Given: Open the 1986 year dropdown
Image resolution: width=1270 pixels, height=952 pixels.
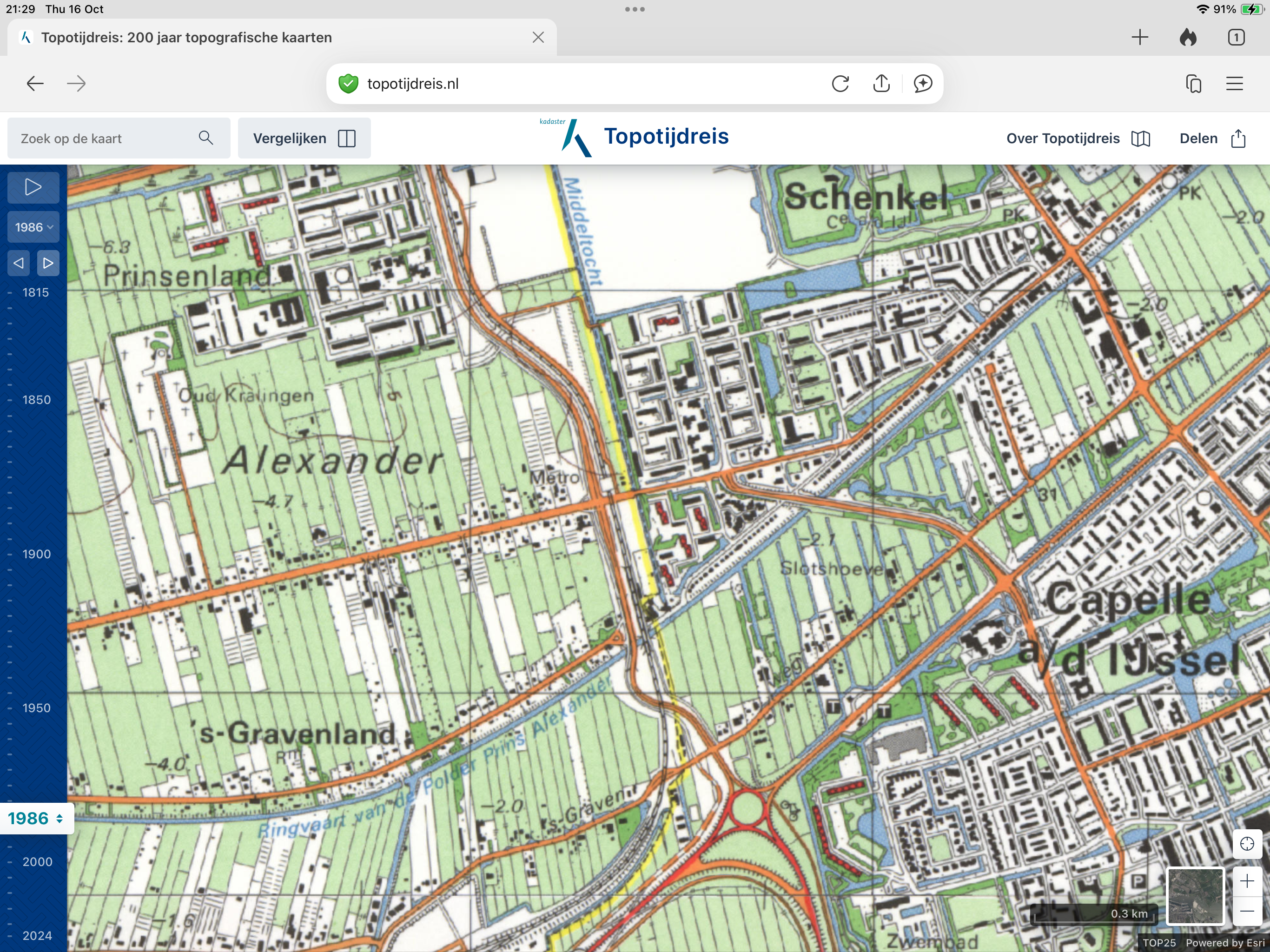Looking at the screenshot, I should point(33,227).
